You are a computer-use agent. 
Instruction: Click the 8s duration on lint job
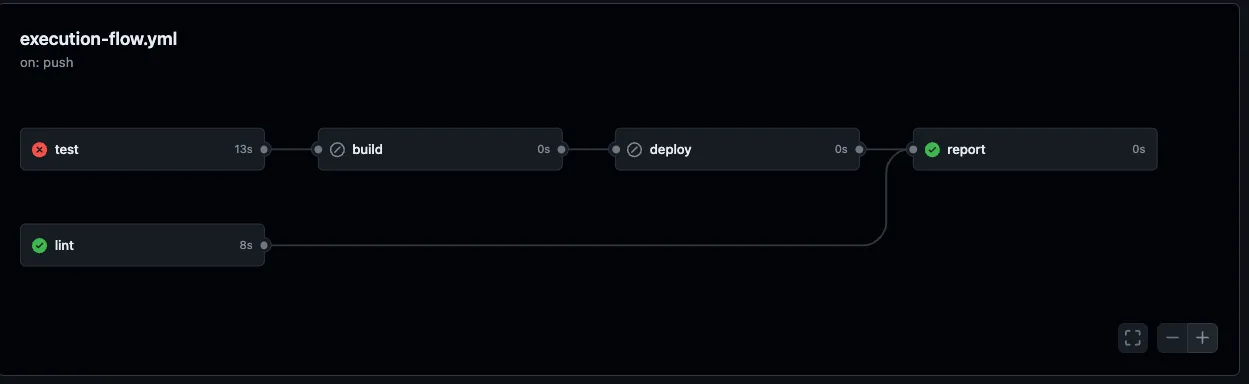pyautogui.click(x=246, y=245)
